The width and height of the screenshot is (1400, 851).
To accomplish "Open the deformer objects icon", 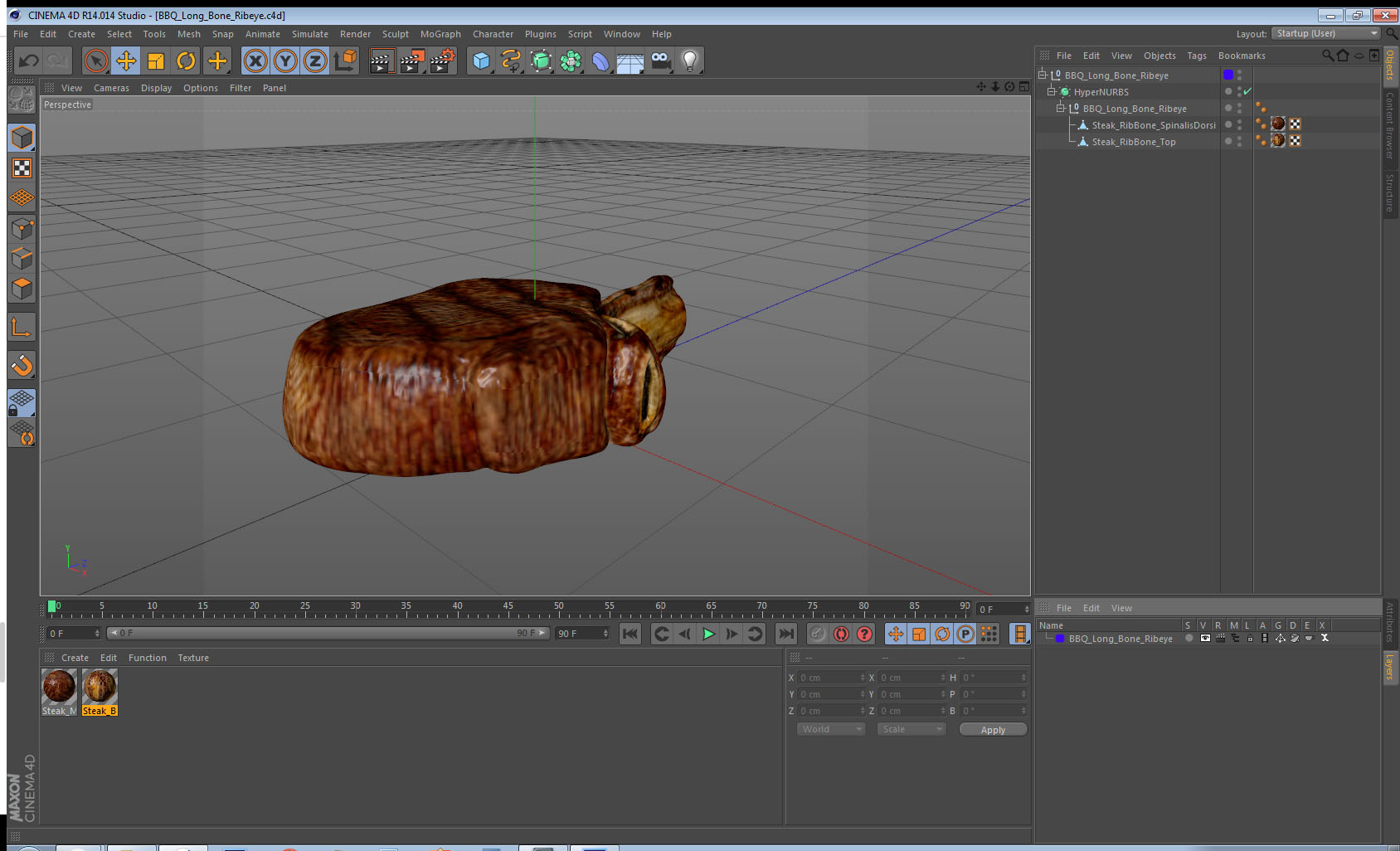I will (600, 61).
